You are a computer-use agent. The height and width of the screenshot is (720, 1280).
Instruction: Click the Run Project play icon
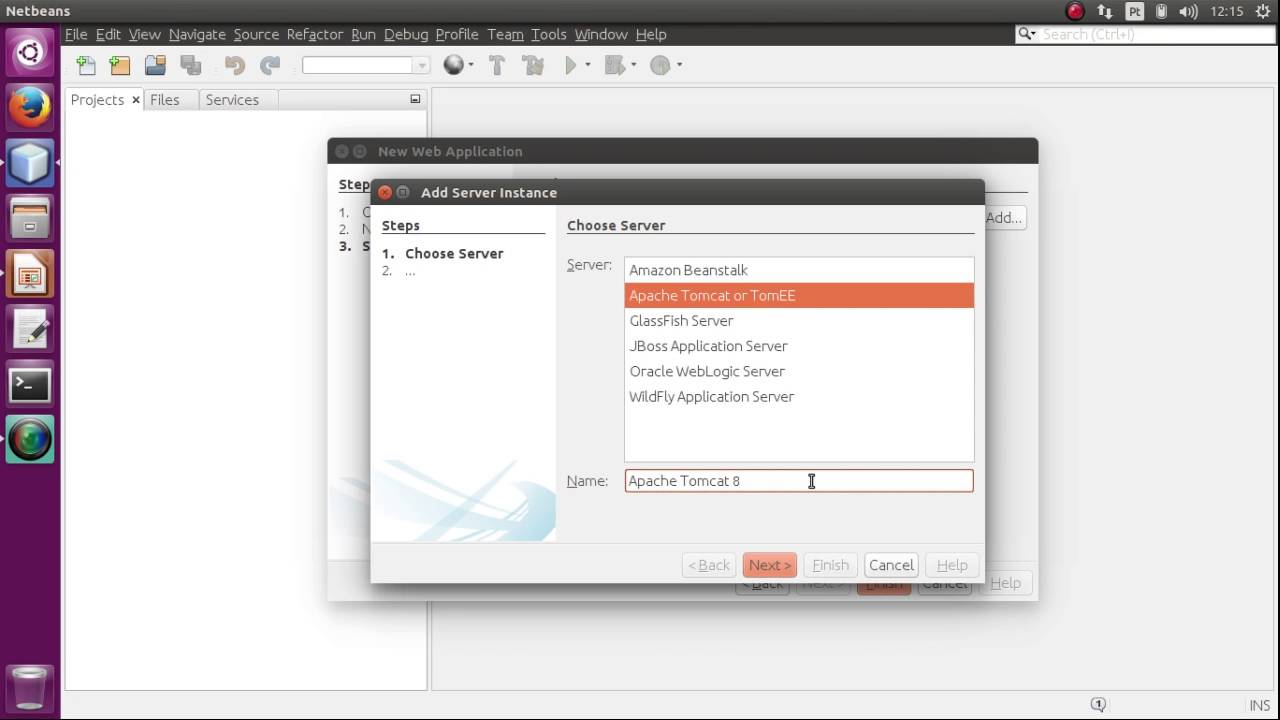571,65
